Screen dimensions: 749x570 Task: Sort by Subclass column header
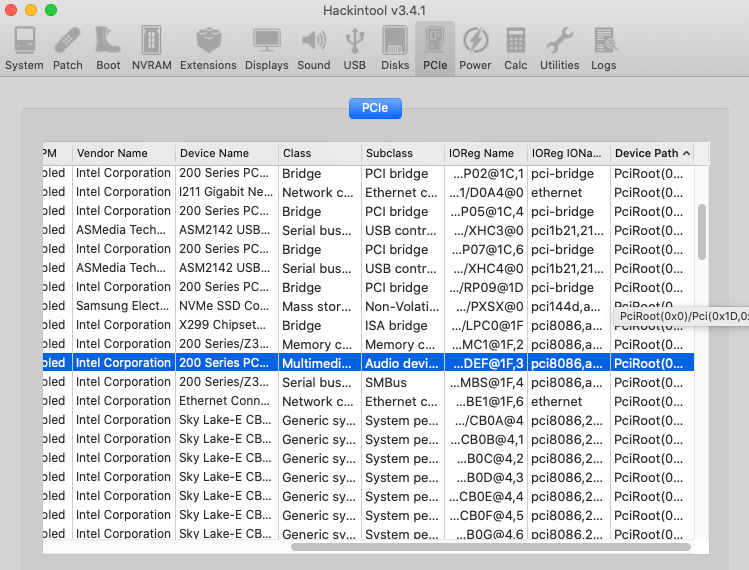point(403,153)
